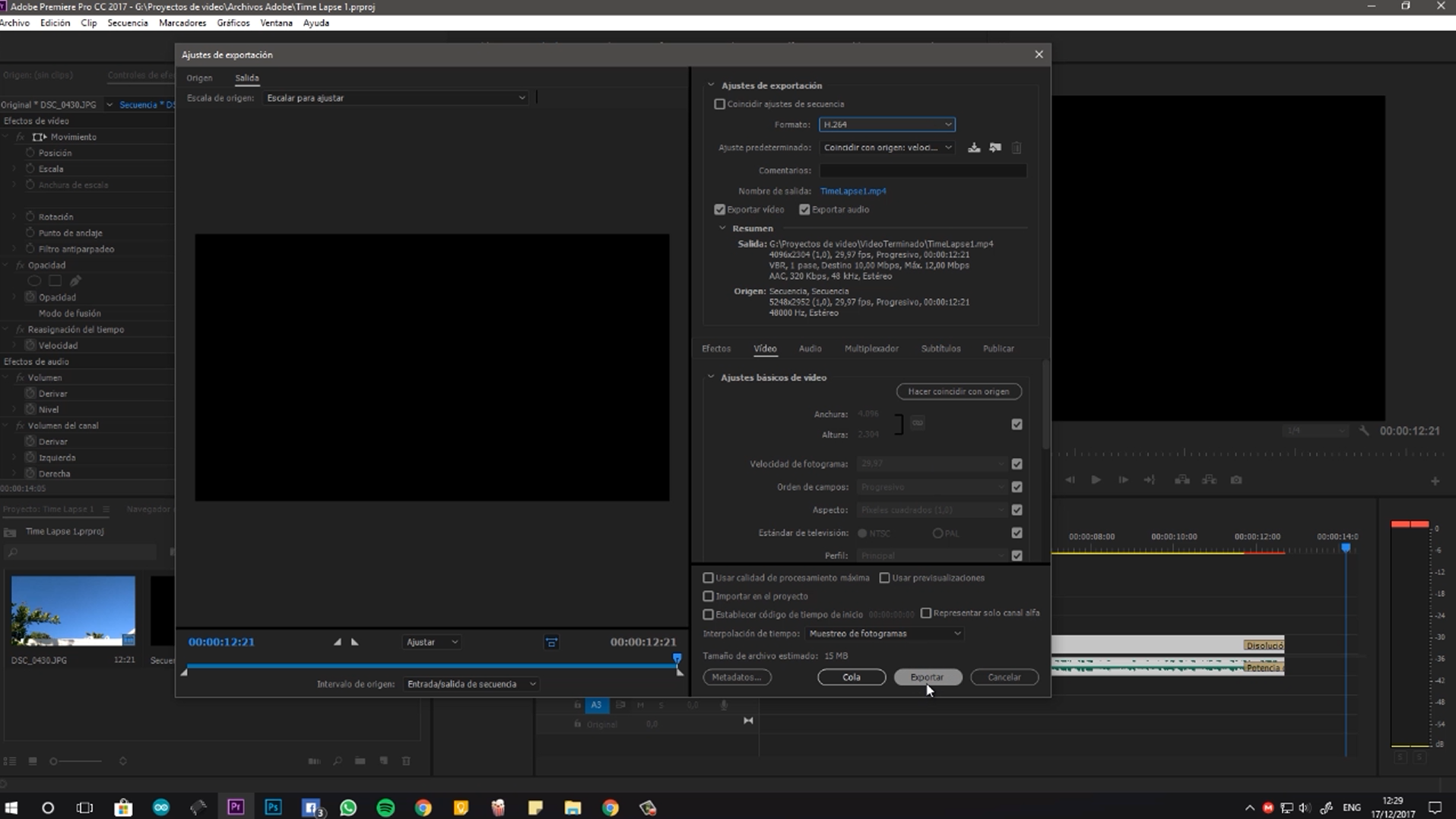
Task: Switch to the Efectos tab
Action: coord(716,348)
